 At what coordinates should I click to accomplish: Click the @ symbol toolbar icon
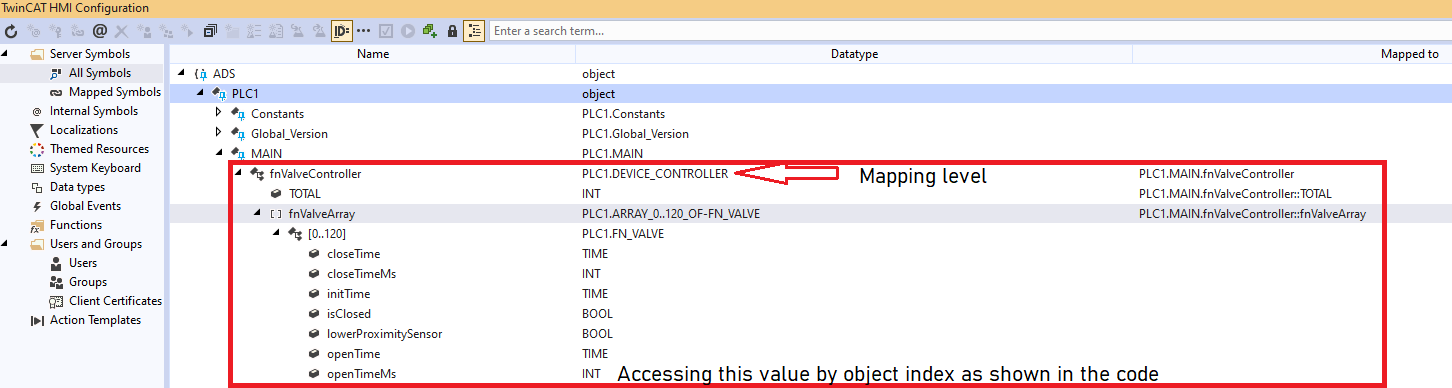click(x=99, y=31)
